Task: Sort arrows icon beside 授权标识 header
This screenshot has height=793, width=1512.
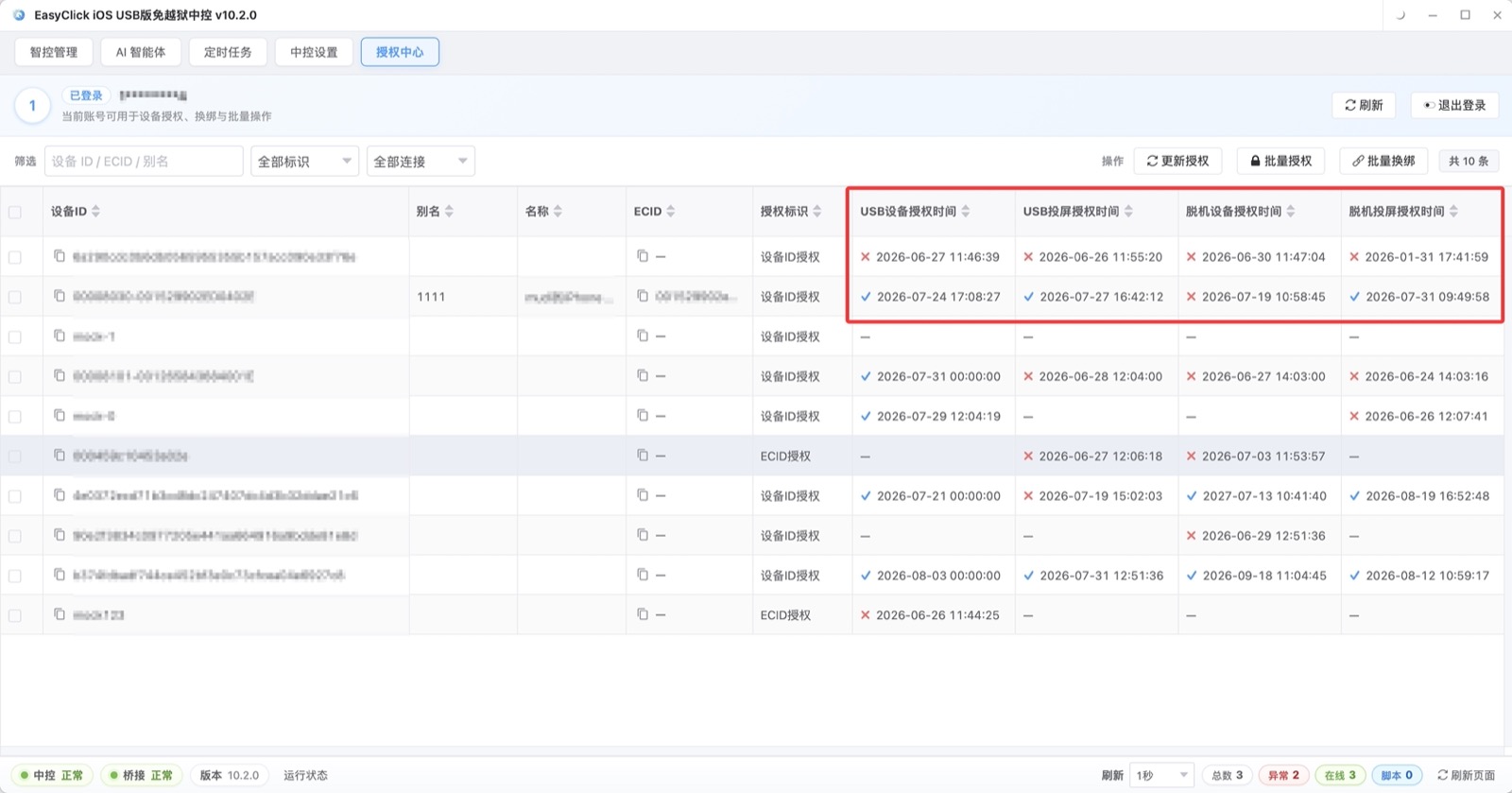Action: [816, 211]
